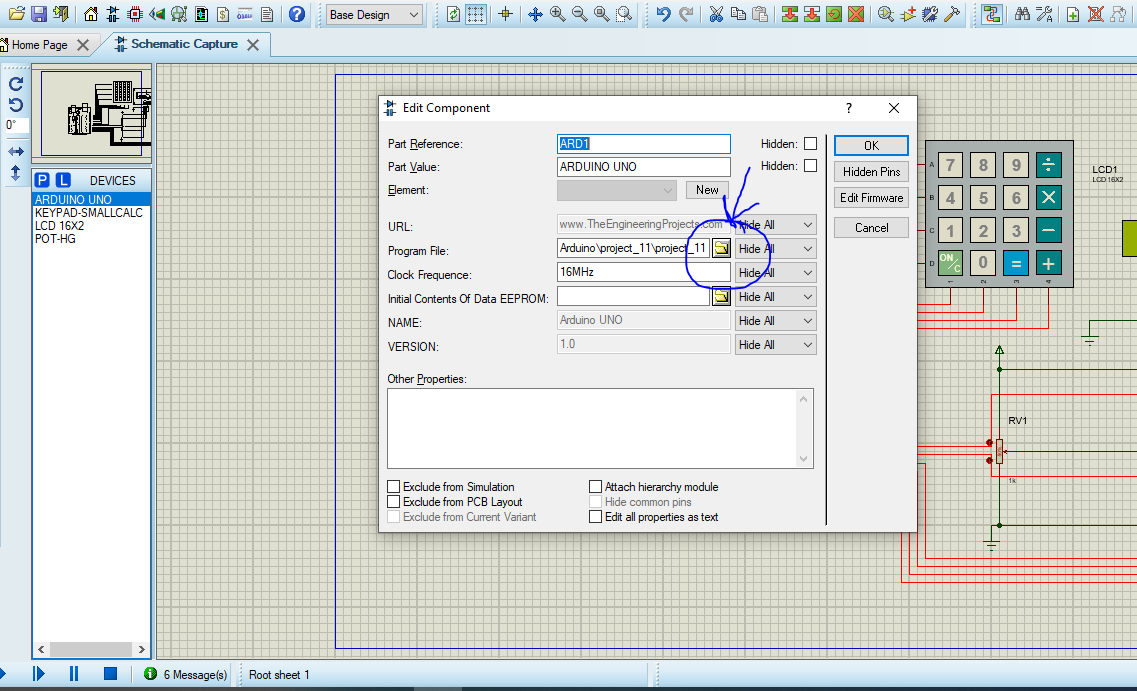Open the Hide All dropdown beside Clock Frequence
The image size is (1137, 691).
click(x=808, y=272)
